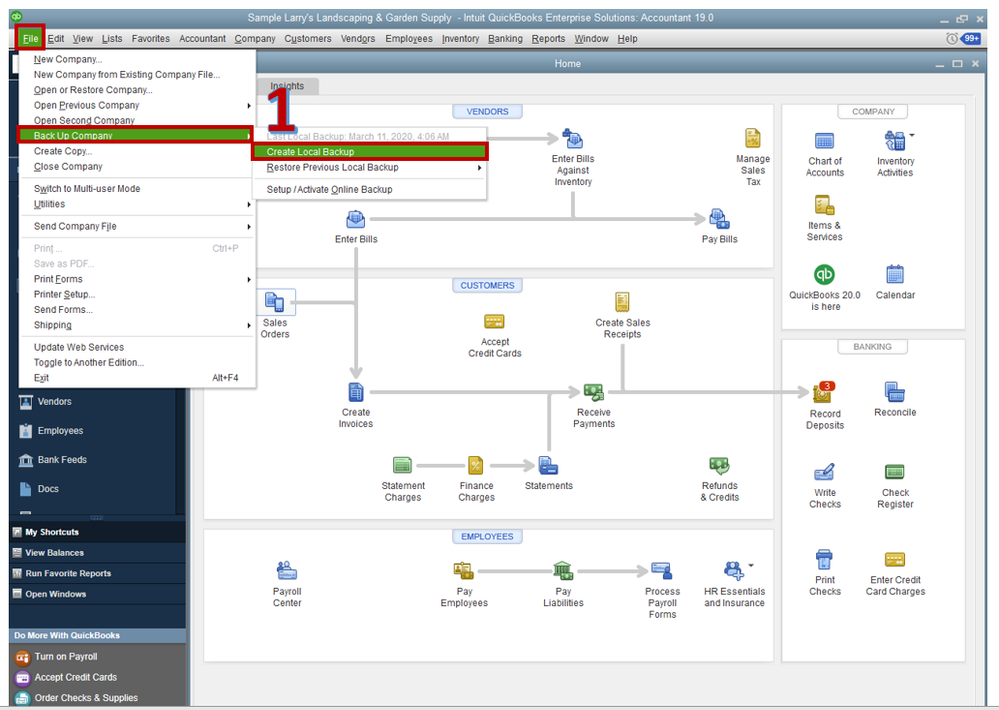Open the Pay Bills icon
Screen dimensions: 999x710
coord(719,219)
